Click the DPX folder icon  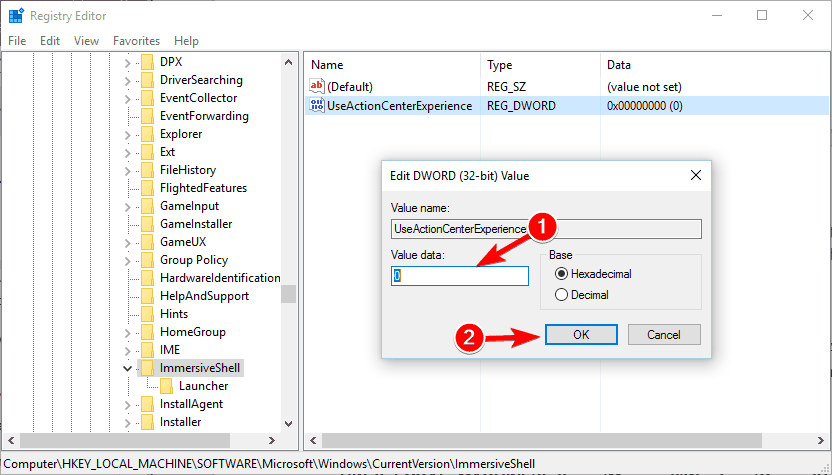(148, 62)
